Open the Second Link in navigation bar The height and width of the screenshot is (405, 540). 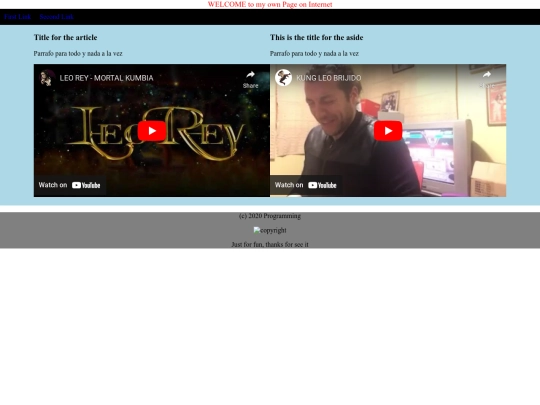(56, 17)
